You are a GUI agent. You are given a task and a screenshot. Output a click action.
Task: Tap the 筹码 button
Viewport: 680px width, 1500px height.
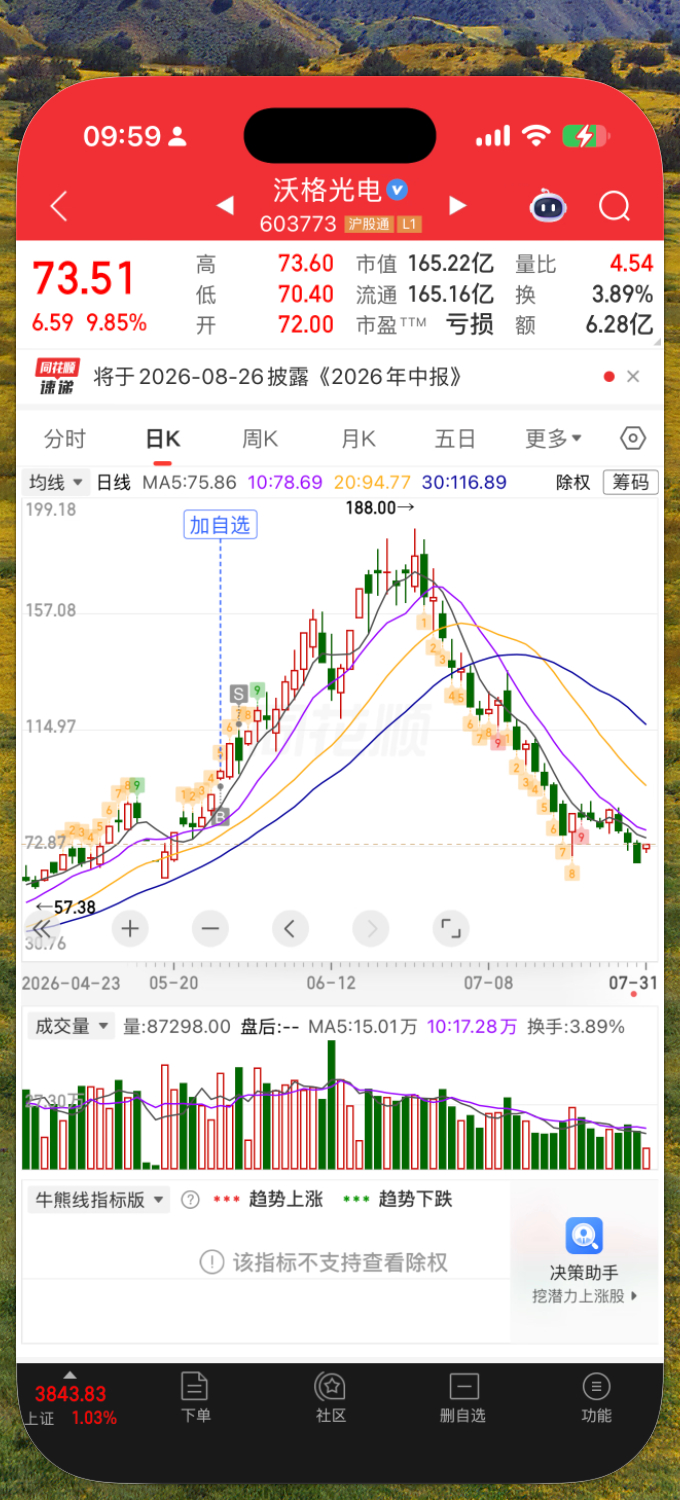(x=631, y=482)
